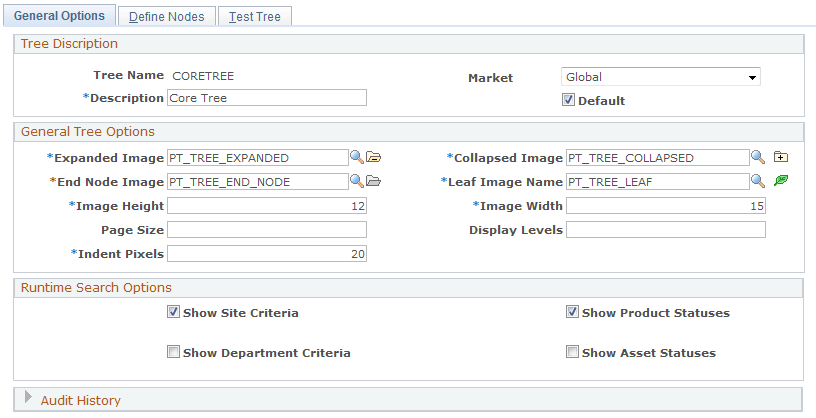Enable Show Department Criteria option

[x=173, y=352]
